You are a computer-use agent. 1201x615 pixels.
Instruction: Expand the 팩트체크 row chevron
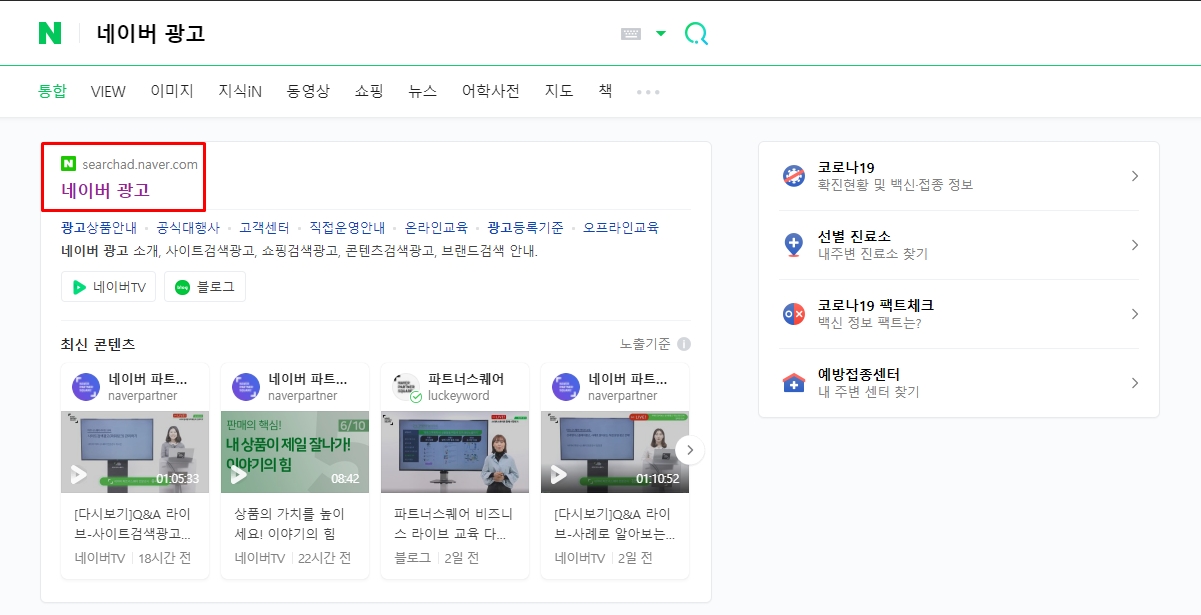tap(1135, 314)
